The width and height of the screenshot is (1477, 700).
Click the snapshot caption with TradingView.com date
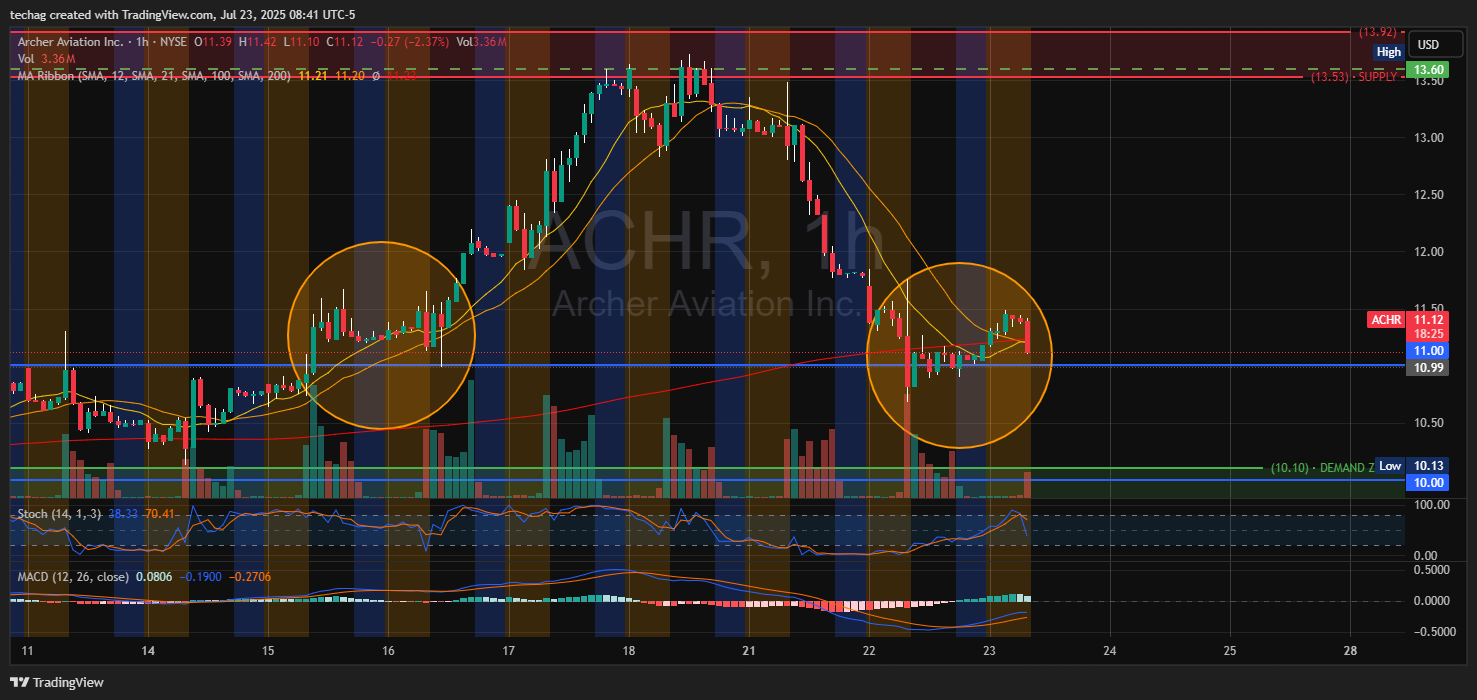coord(183,14)
